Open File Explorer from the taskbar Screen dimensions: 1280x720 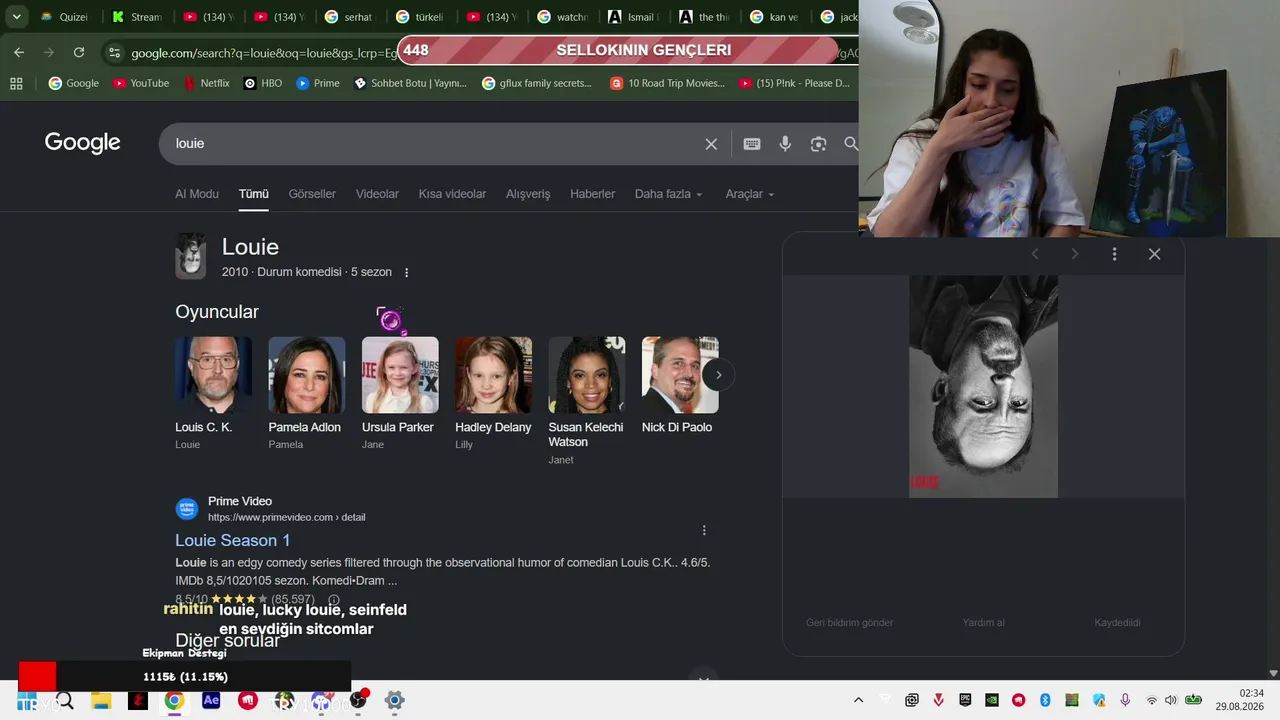pyautogui.click(x=101, y=700)
